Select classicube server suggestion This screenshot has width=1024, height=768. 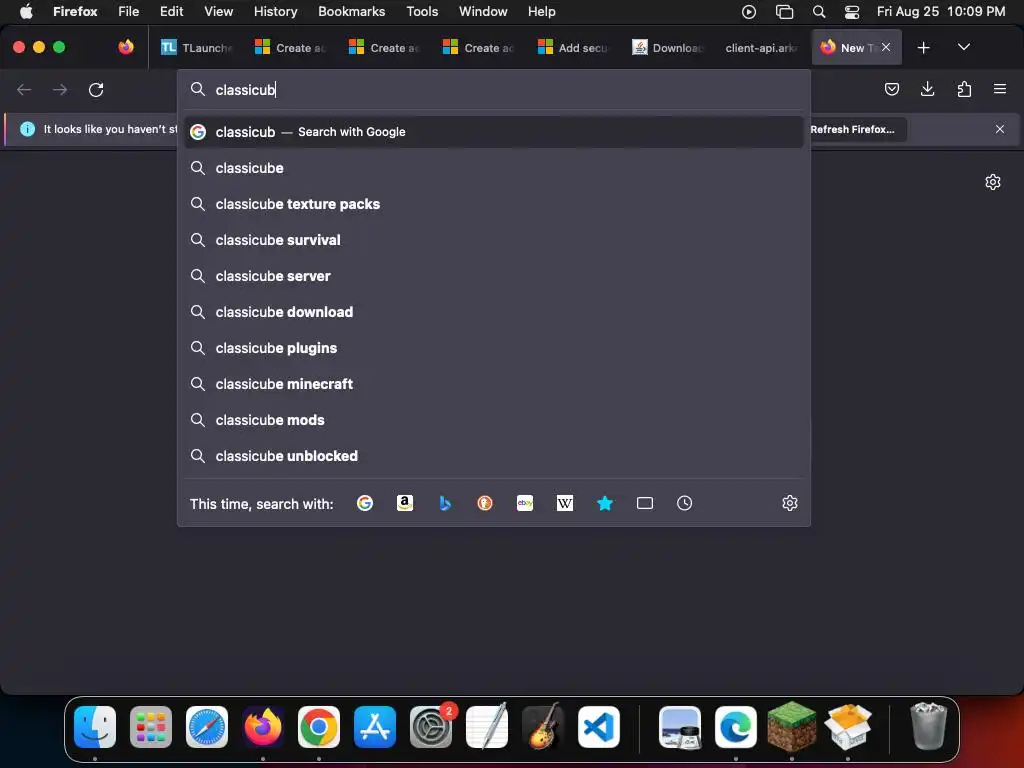pyautogui.click(x=494, y=276)
